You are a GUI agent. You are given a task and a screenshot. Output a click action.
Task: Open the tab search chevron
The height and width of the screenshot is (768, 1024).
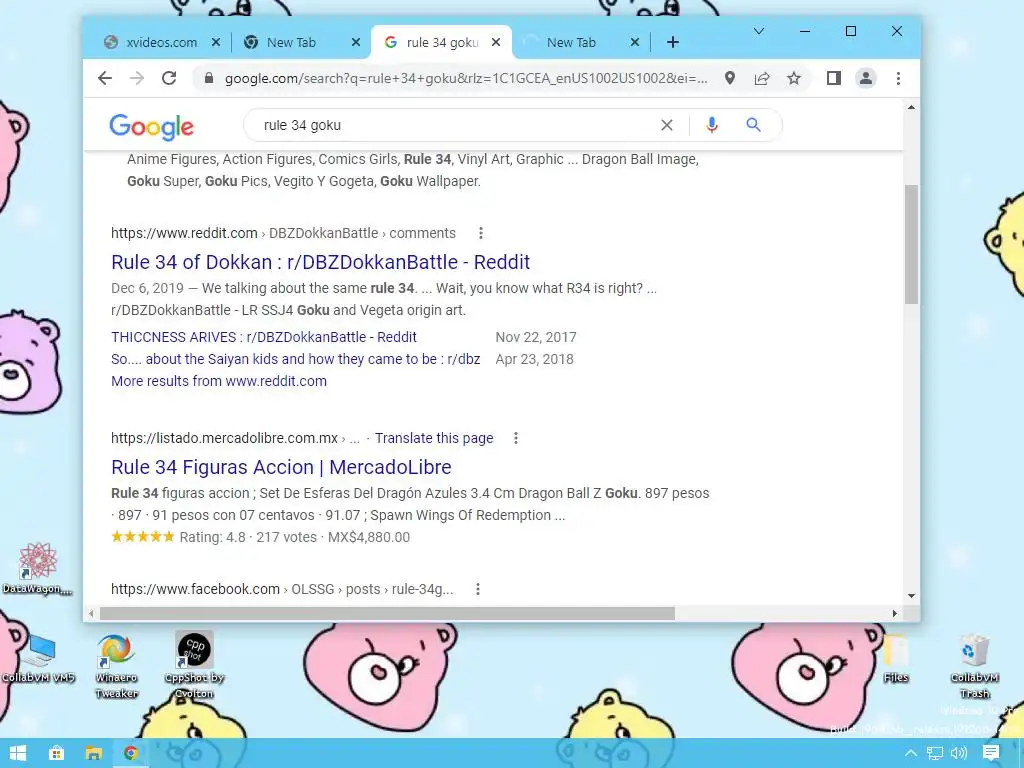(759, 31)
